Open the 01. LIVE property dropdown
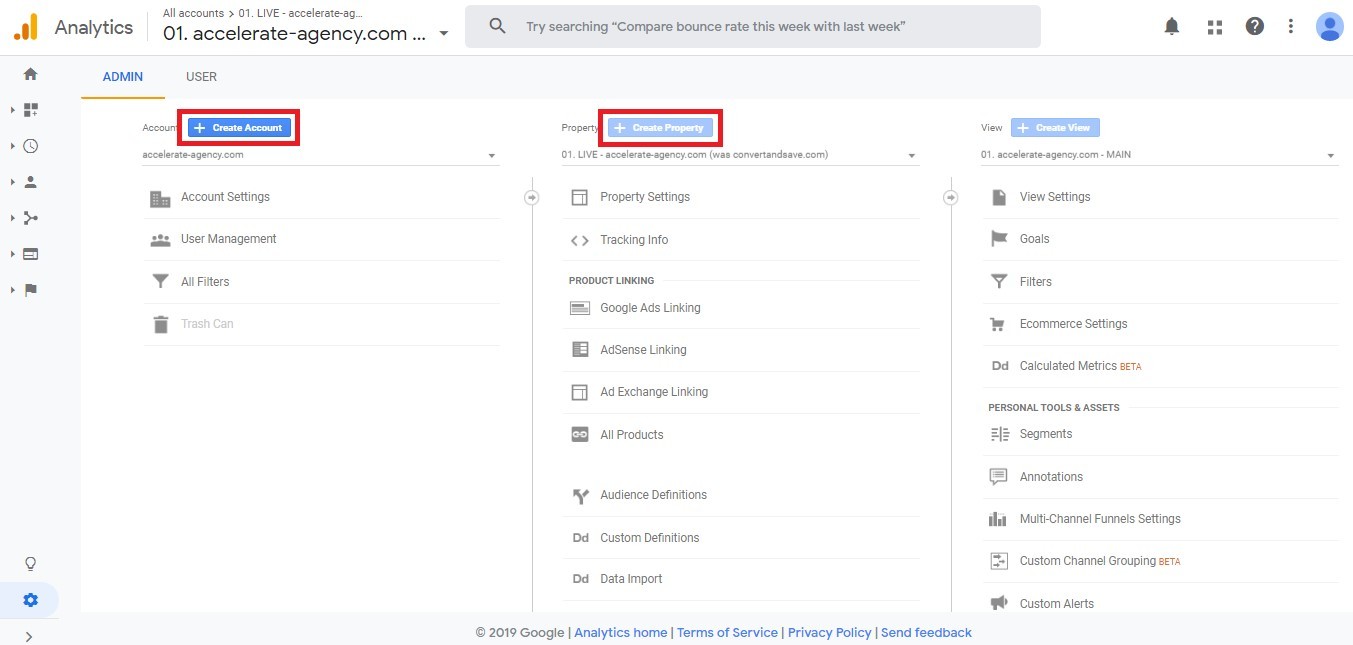This screenshot has height=645, width=1353. (740, 155)
